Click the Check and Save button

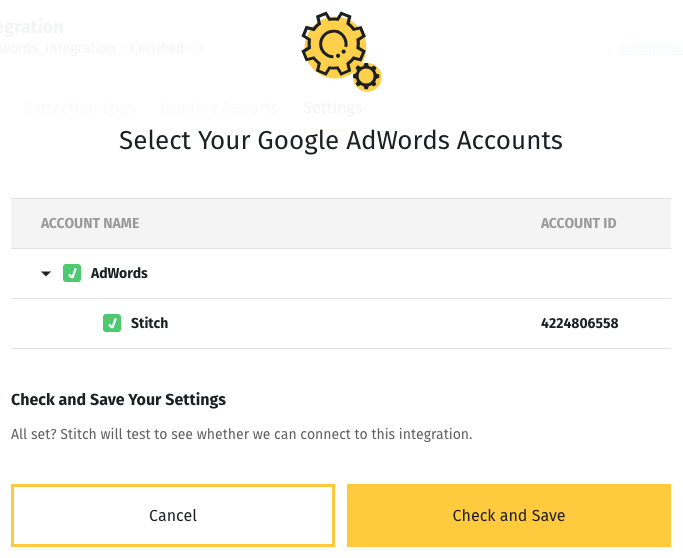click(509, 515)
